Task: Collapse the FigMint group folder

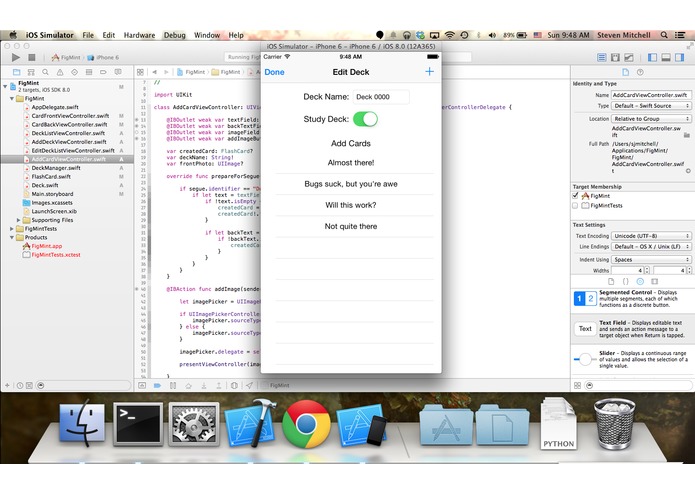Action: click(12, 98)
